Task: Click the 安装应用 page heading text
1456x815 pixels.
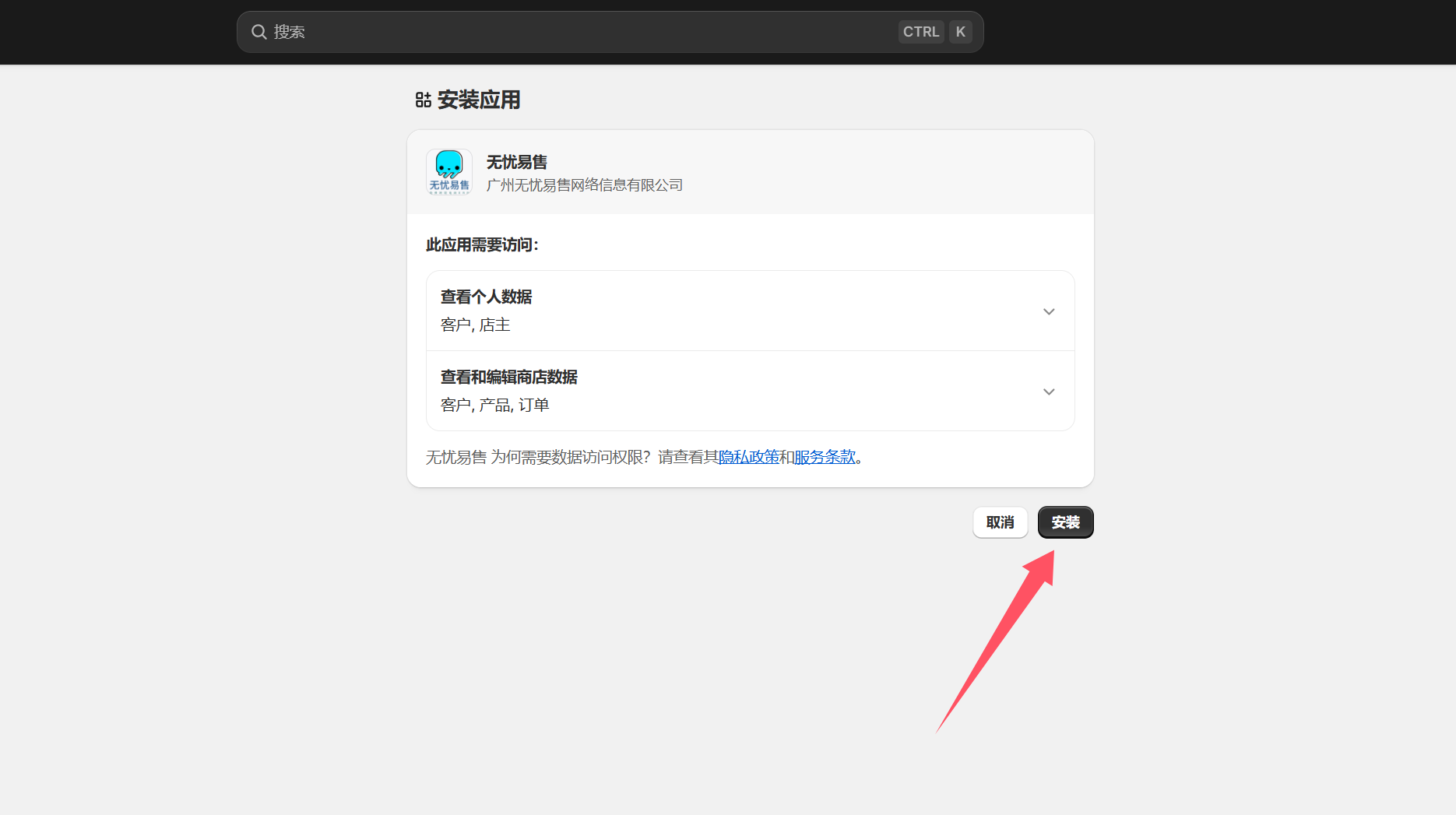Action: [478, 100]
